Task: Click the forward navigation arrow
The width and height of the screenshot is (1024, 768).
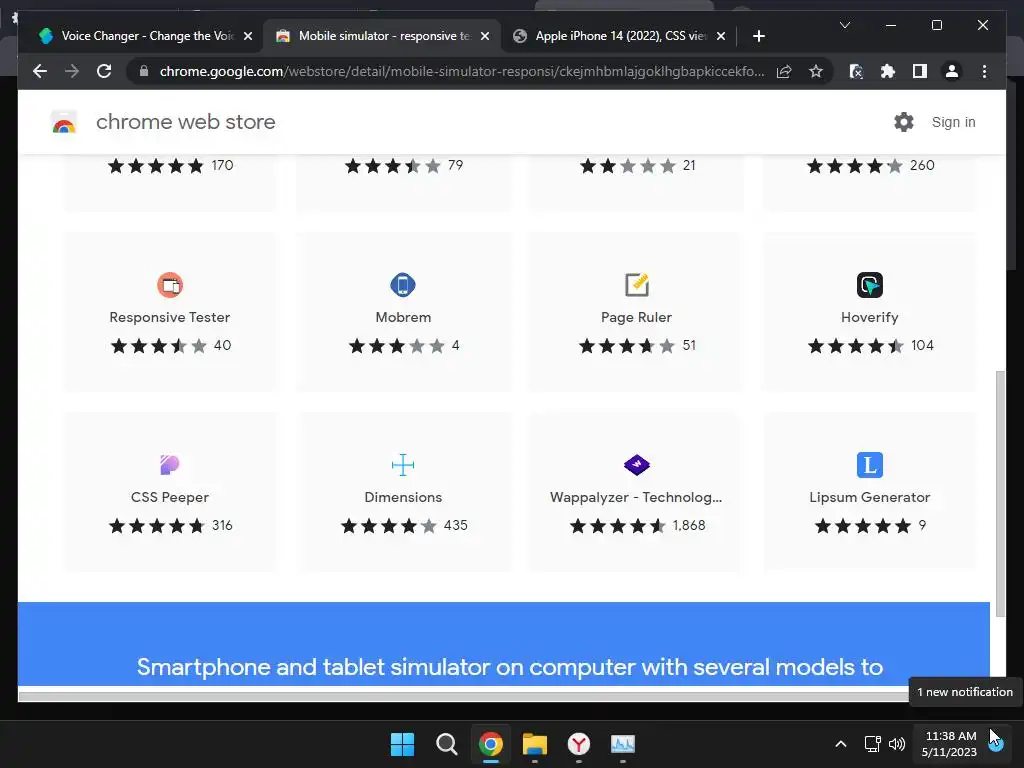Action: 72,71
